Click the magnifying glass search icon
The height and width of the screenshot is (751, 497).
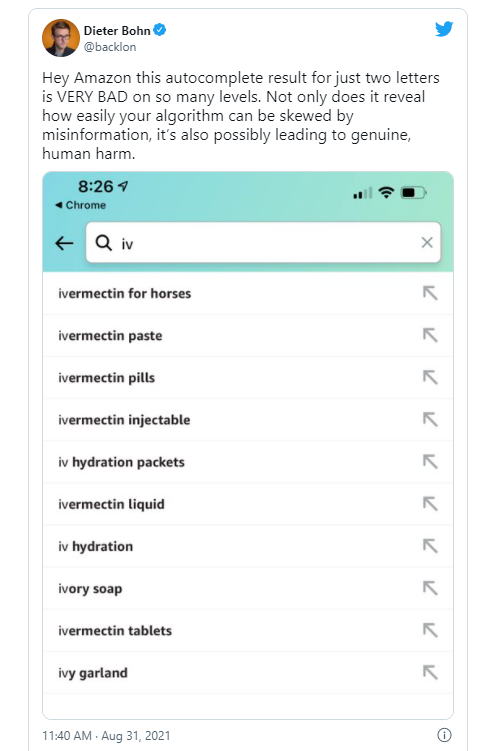(103, 243)
